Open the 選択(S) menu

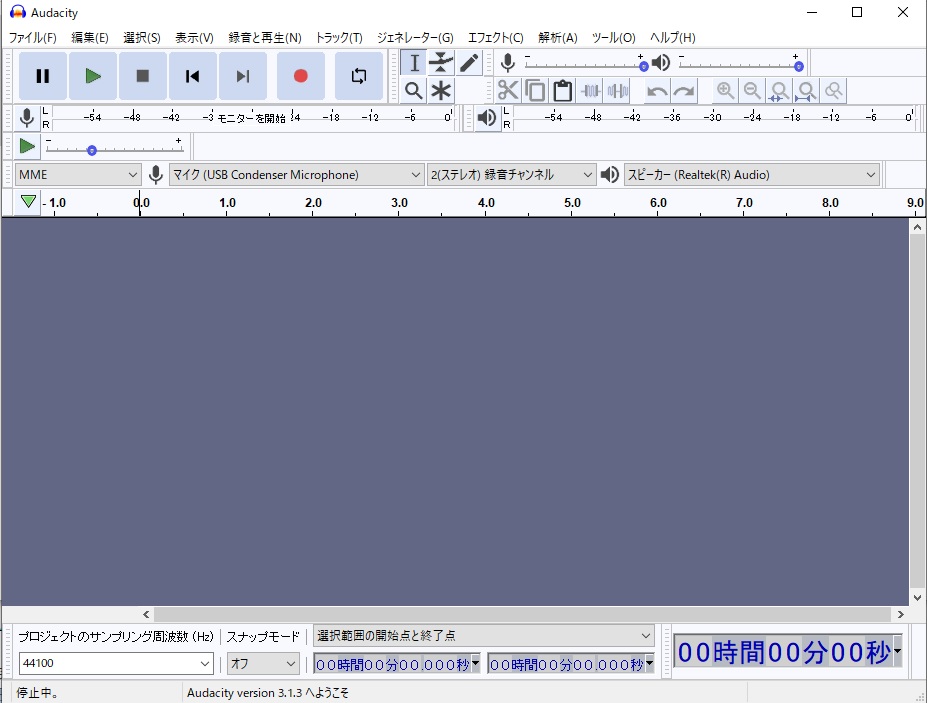coord(142,38)
